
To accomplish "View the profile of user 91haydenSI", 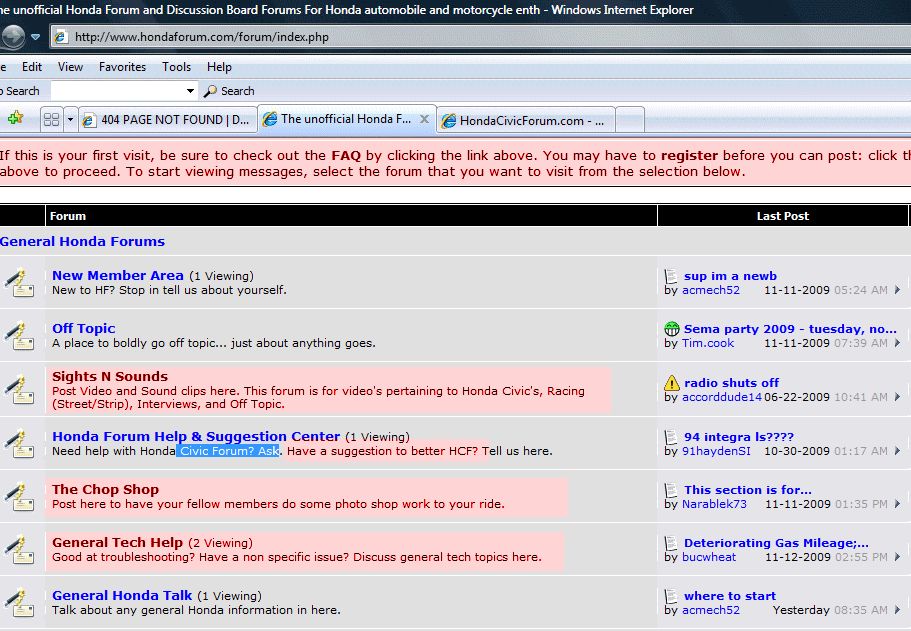I will click(716, 451).
